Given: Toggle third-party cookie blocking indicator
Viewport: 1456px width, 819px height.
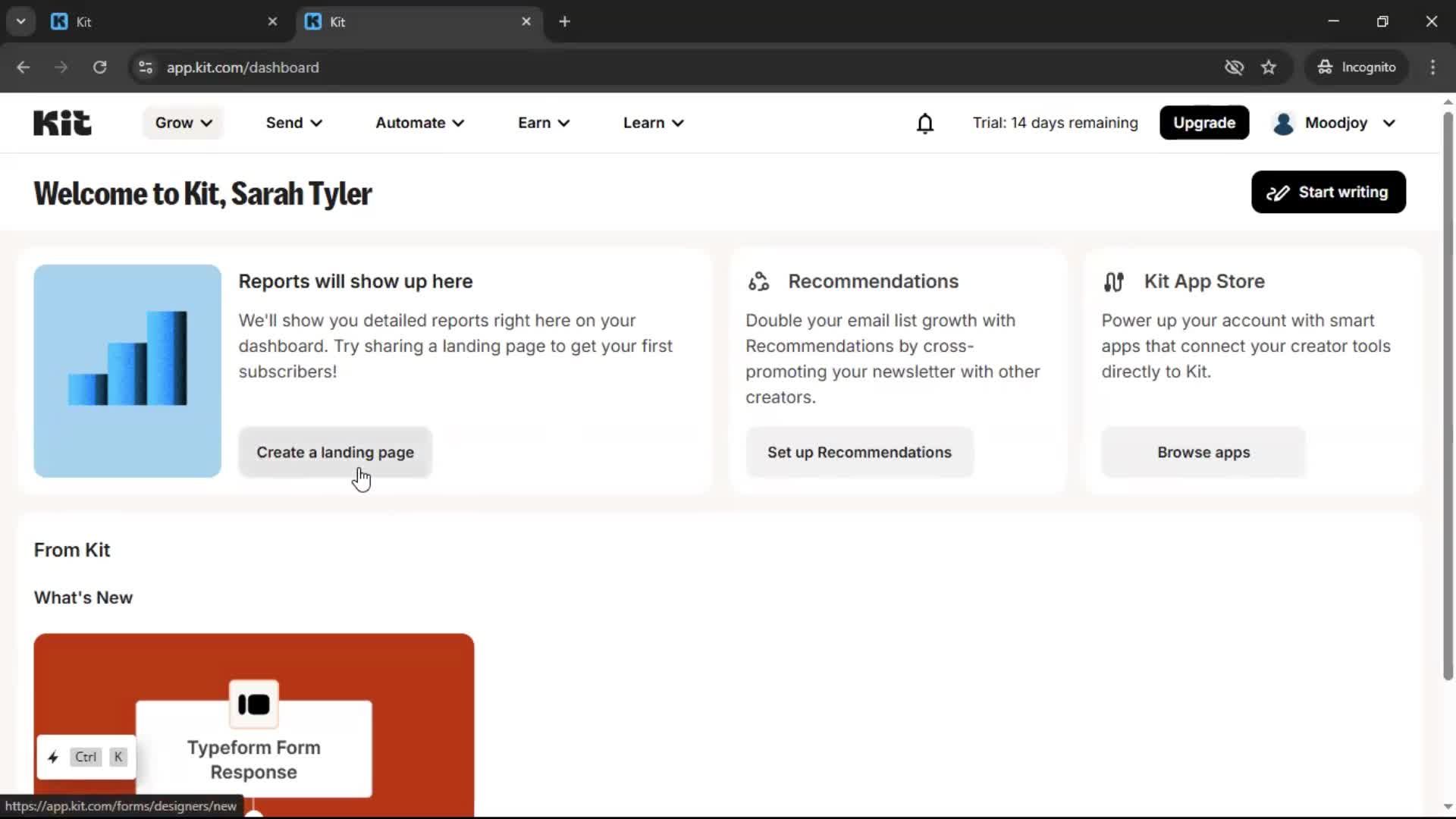Looking at the screenshot, I should click(x=1234, y=67).
